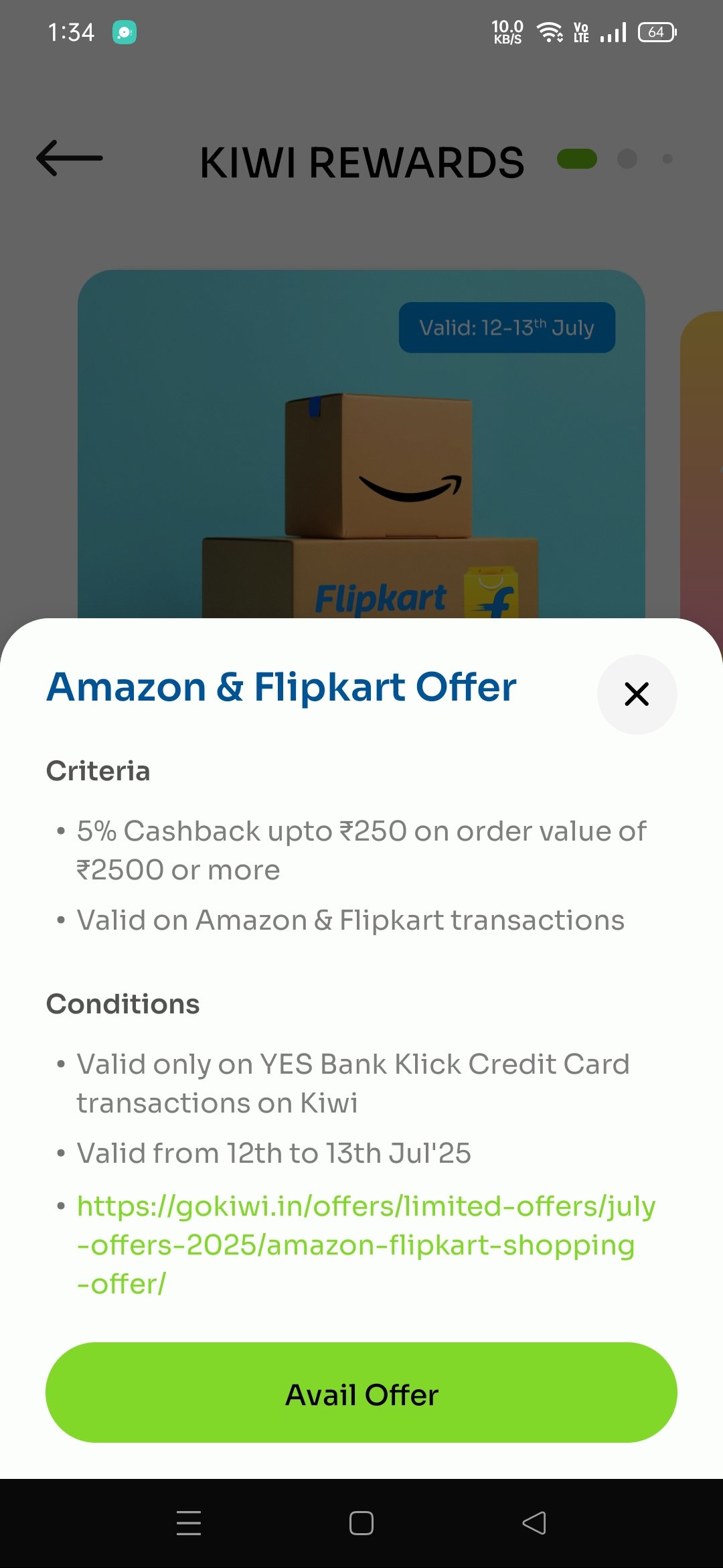This screenshot has width=723, height=1568.
Task: Tap the Amazon & Flipkart Offer heading
Action: (281, 687)
